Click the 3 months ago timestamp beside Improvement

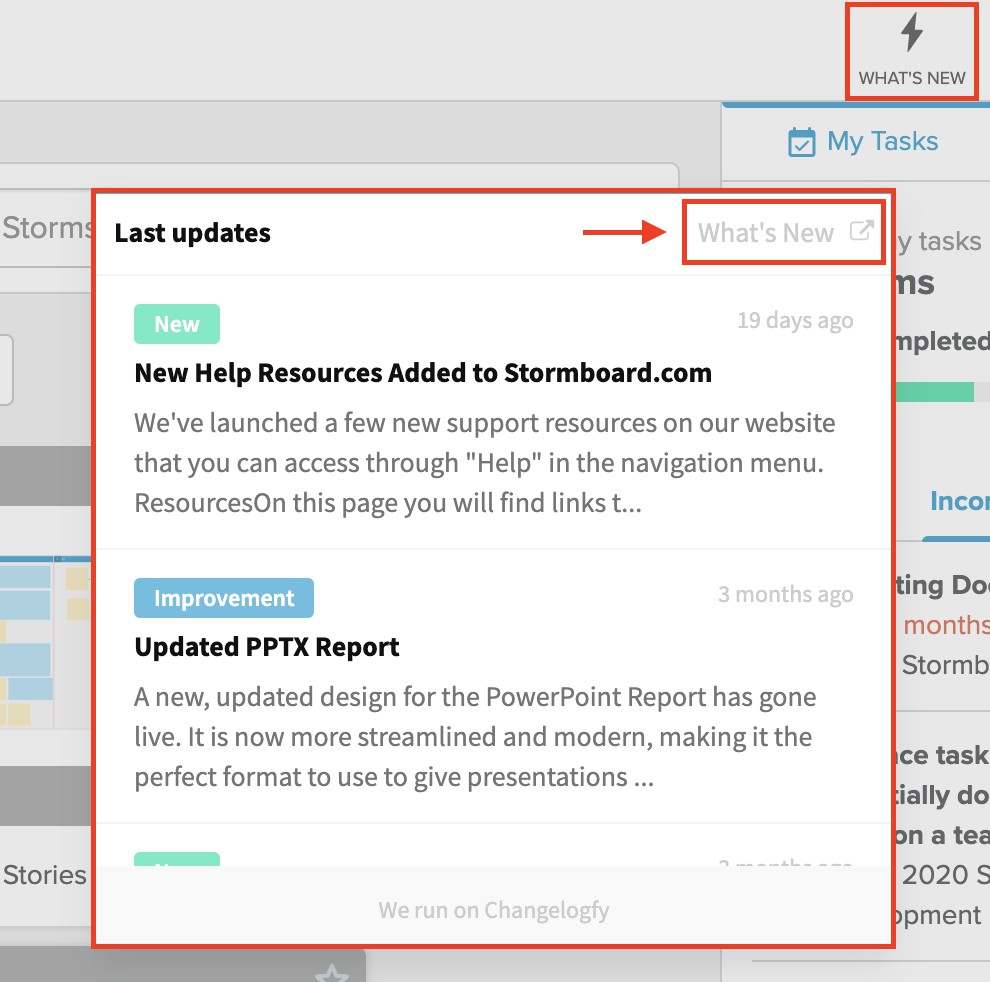785,595
